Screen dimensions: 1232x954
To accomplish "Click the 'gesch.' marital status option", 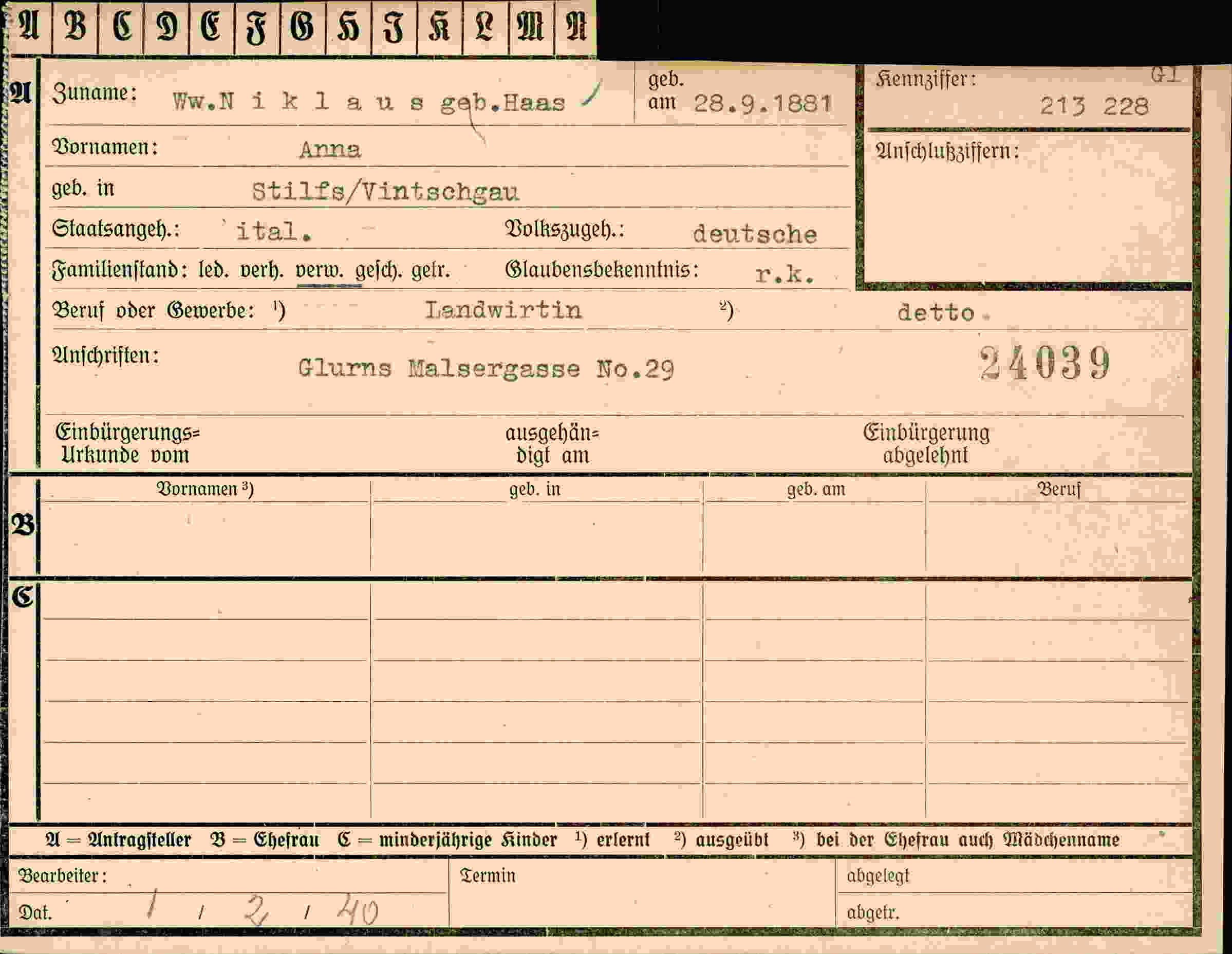I will coord(379,271).
